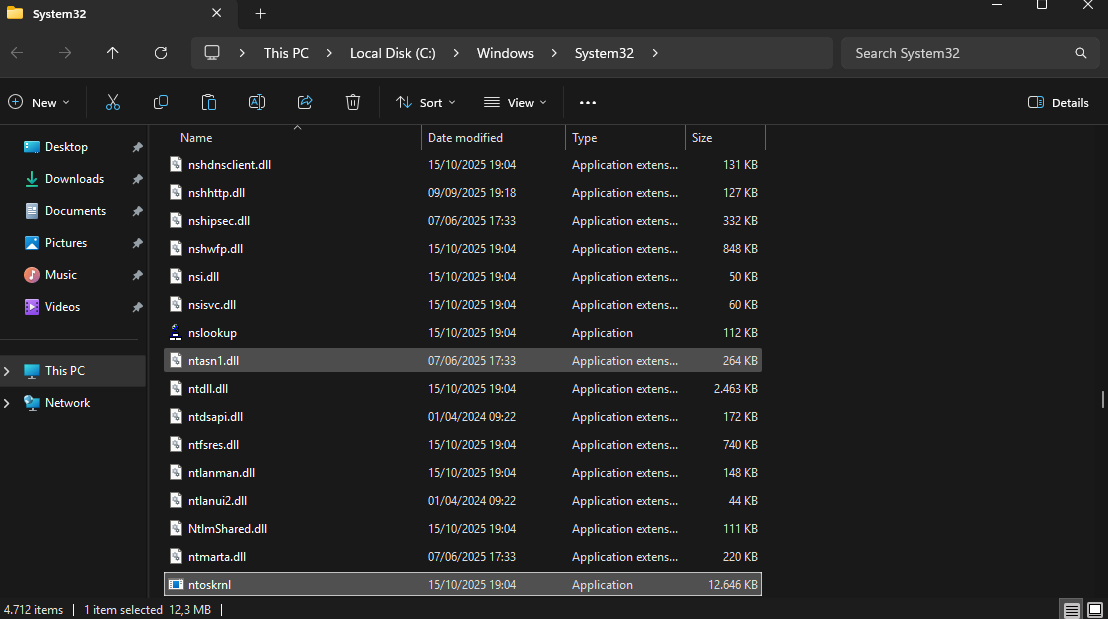Expand the This PC tree node
The height and width of the screenshot is (619, 1108).
[x=7, y=371]
